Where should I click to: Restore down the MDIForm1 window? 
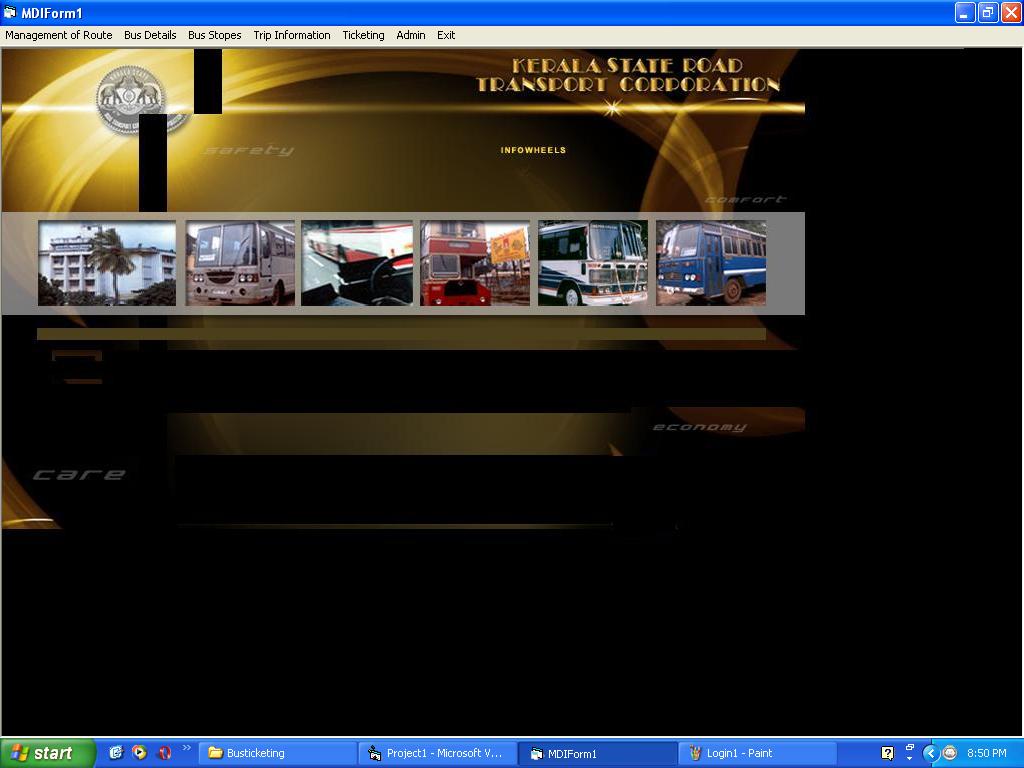pos(987,12)
